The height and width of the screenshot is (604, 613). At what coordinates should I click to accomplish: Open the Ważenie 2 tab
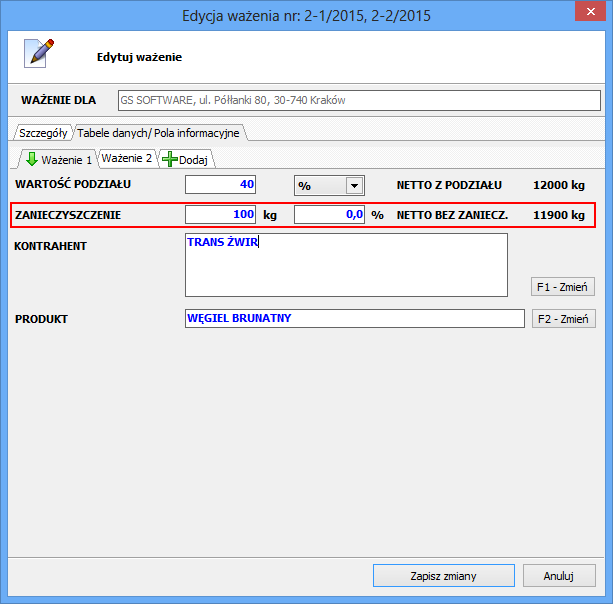[x=127, y=159]
